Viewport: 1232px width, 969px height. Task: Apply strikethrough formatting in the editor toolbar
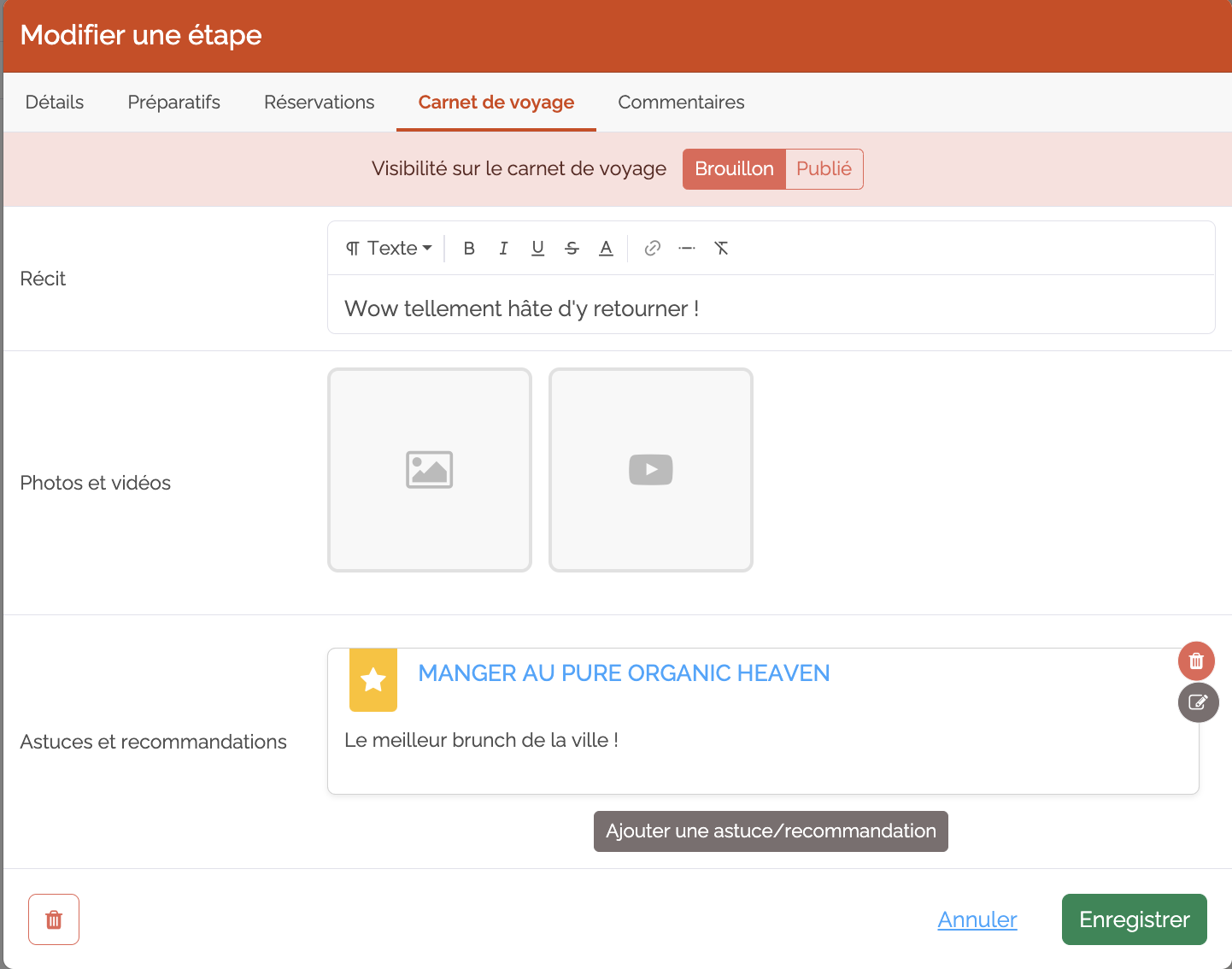[572, 248]
